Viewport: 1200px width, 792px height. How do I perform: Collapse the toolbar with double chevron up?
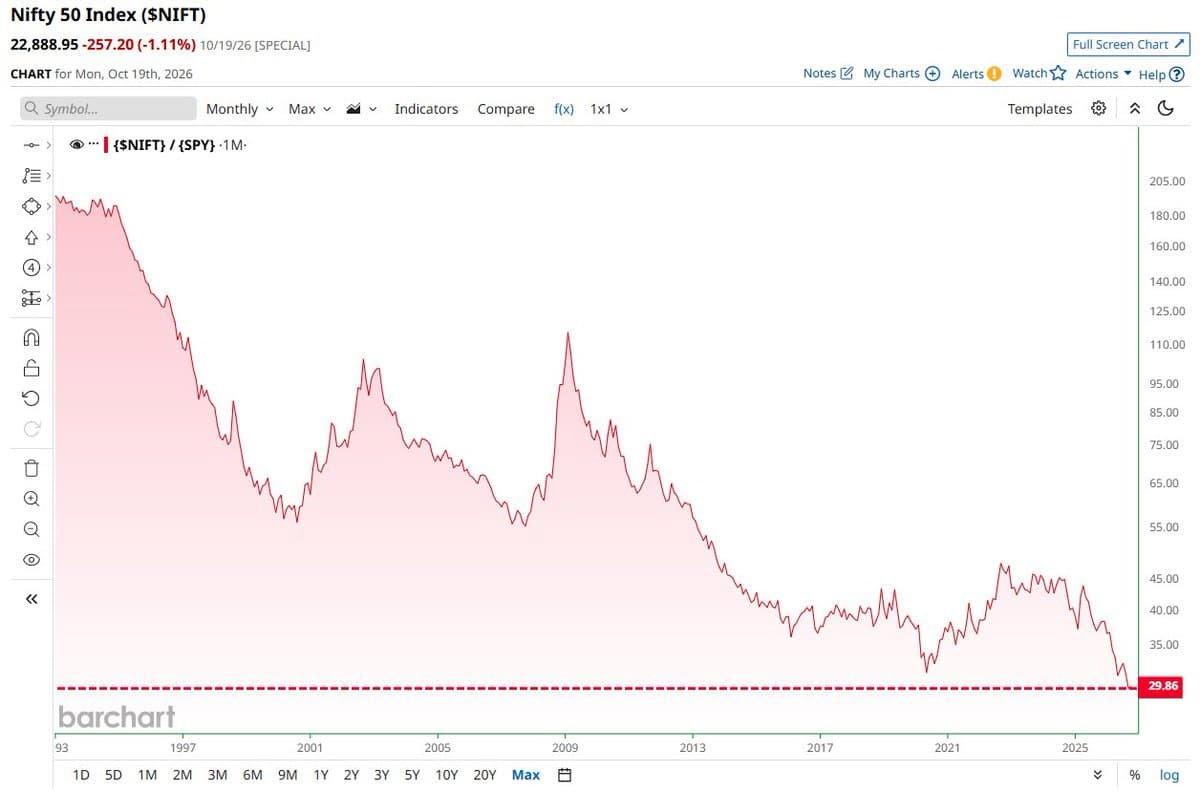[x=1135, y=108]
